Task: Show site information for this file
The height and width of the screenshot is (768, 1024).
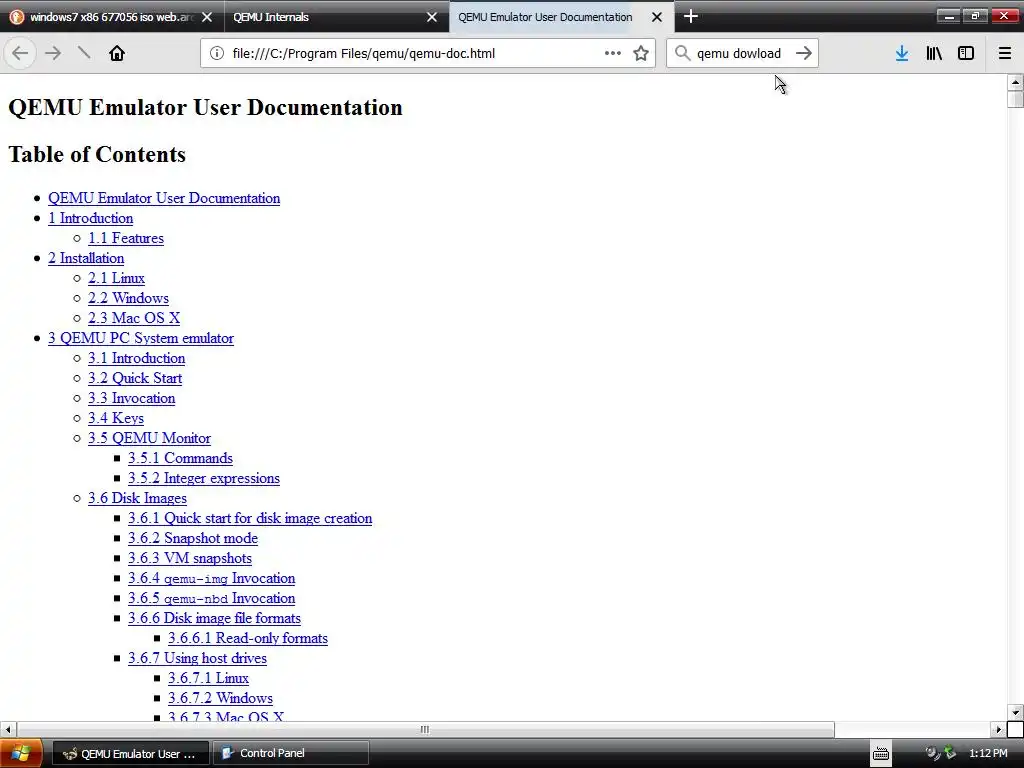Action: [x=216, y=54]
